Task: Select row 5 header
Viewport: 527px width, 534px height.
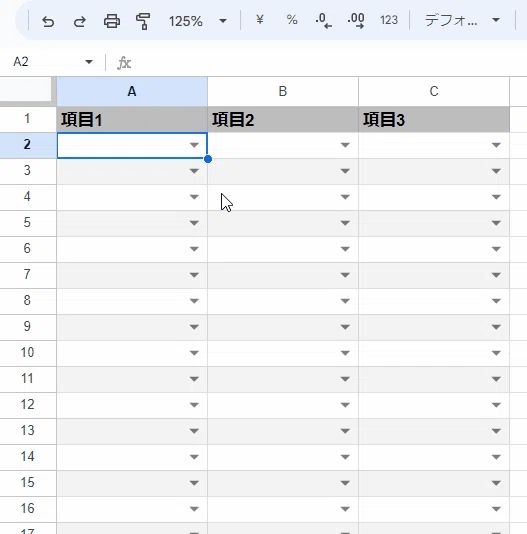Action: pos(27,222)
